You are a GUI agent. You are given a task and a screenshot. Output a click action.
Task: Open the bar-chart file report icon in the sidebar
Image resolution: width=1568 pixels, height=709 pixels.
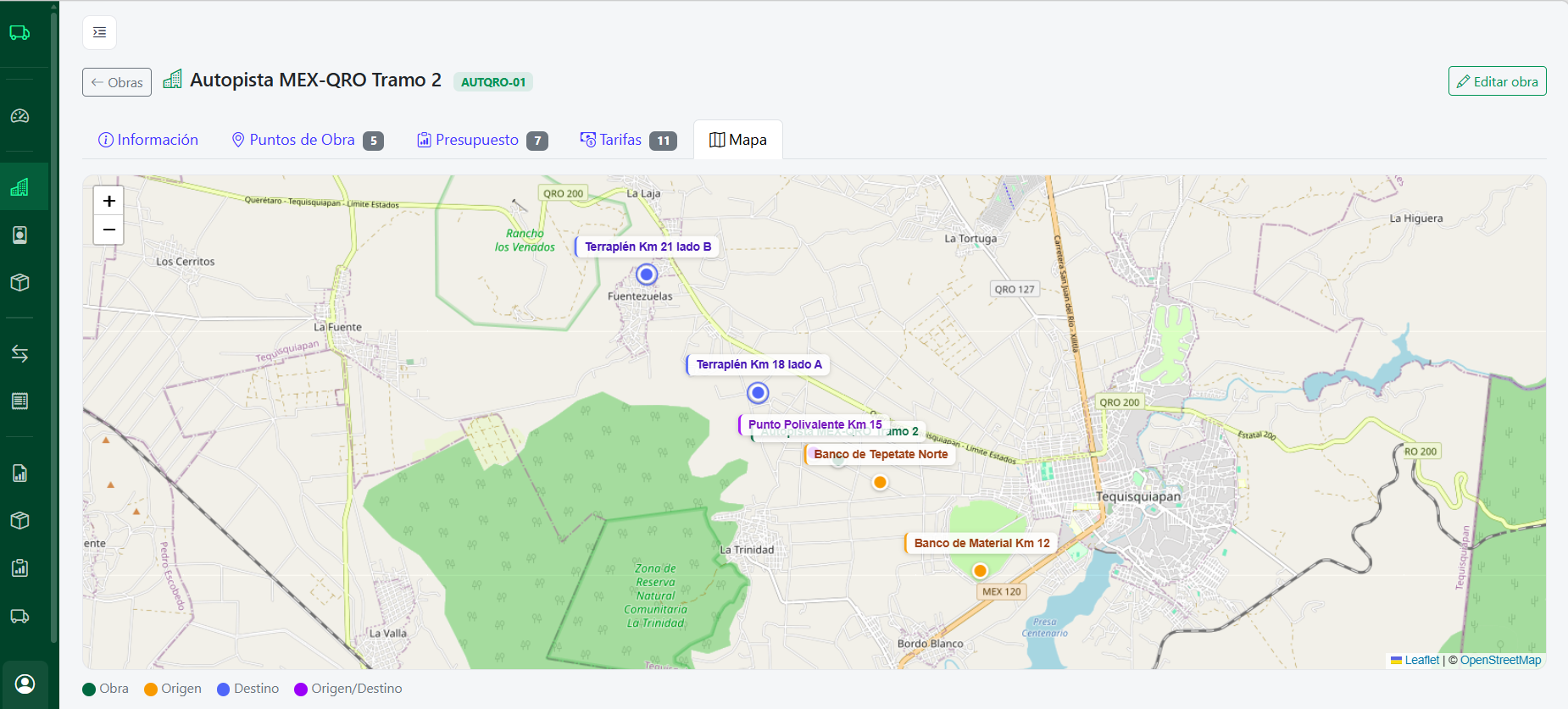(x=19, y=473)
